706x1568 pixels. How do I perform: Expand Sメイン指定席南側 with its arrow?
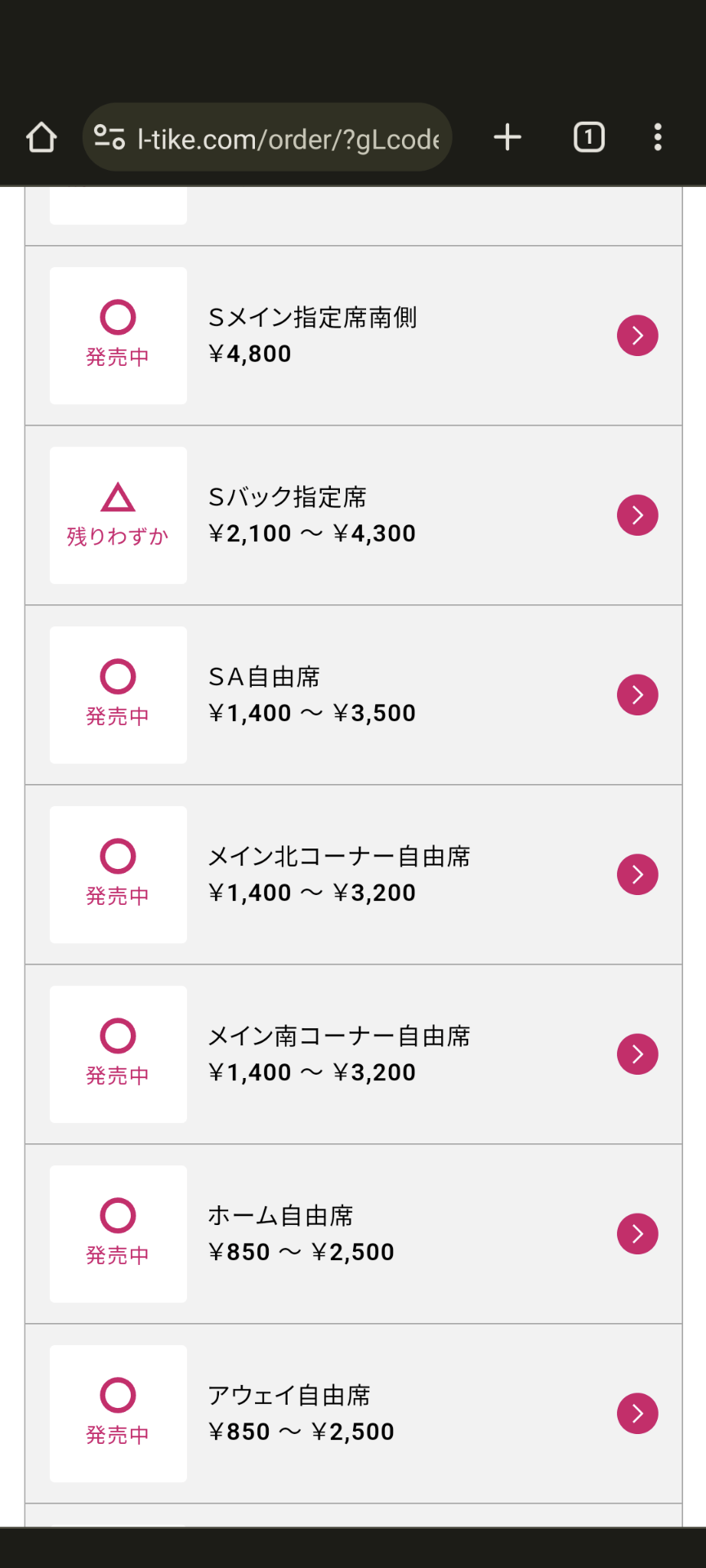click(x=637, y=336)
